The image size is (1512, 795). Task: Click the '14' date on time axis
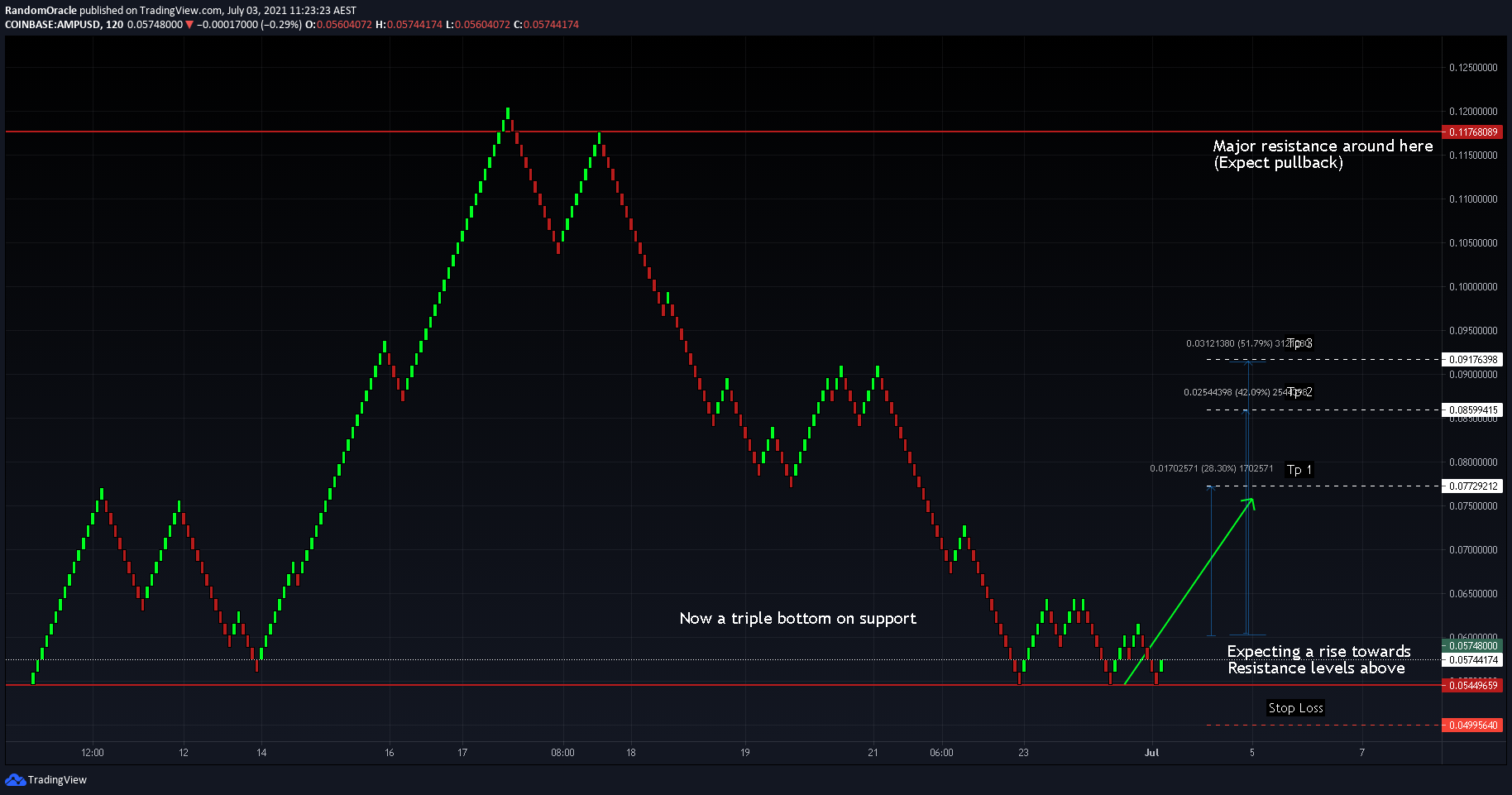(x=261, y=753)
